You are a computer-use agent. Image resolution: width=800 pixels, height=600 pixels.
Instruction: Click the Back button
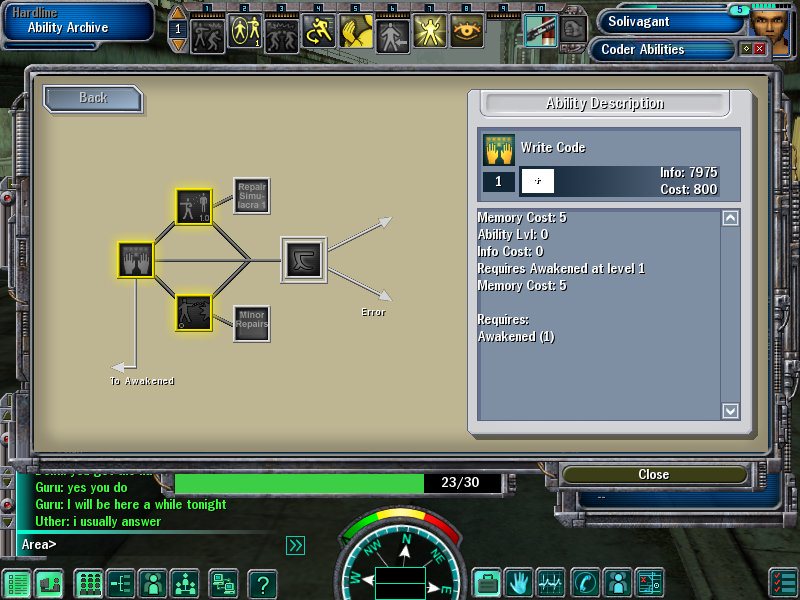pos(93,98)
